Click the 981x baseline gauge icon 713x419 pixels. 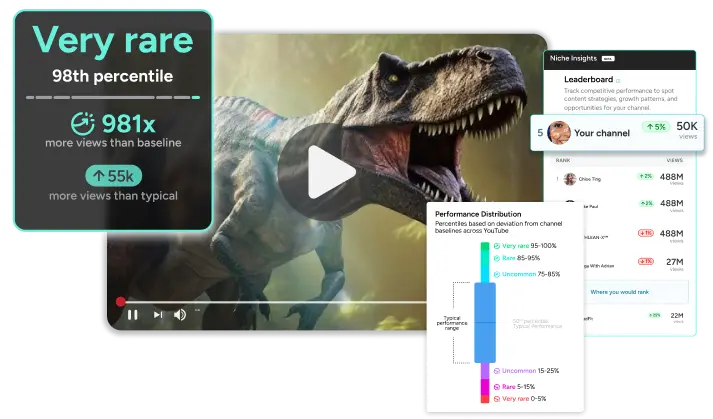coord(84,124)
